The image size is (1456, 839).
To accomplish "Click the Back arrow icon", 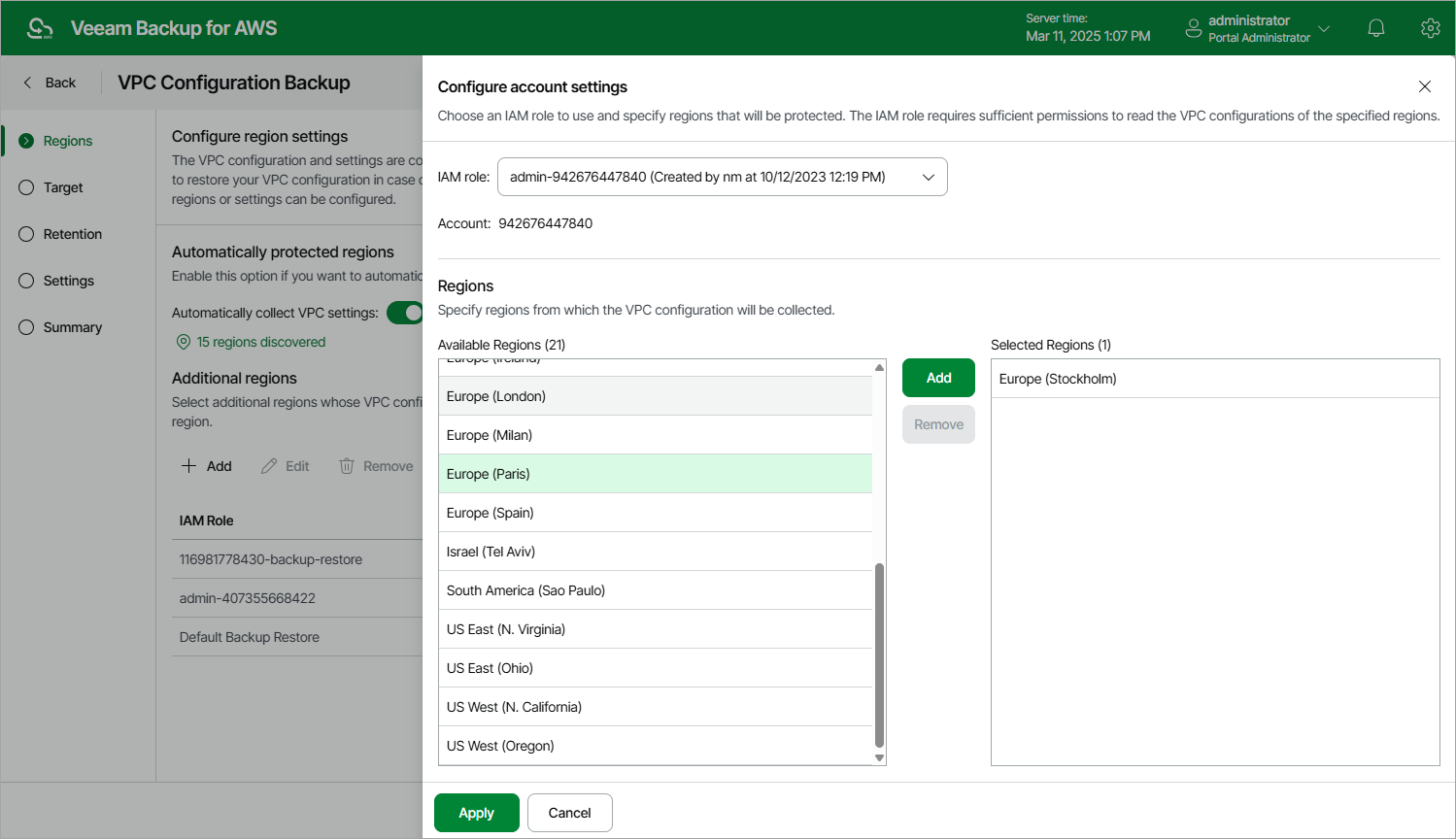I will point(27,83).
